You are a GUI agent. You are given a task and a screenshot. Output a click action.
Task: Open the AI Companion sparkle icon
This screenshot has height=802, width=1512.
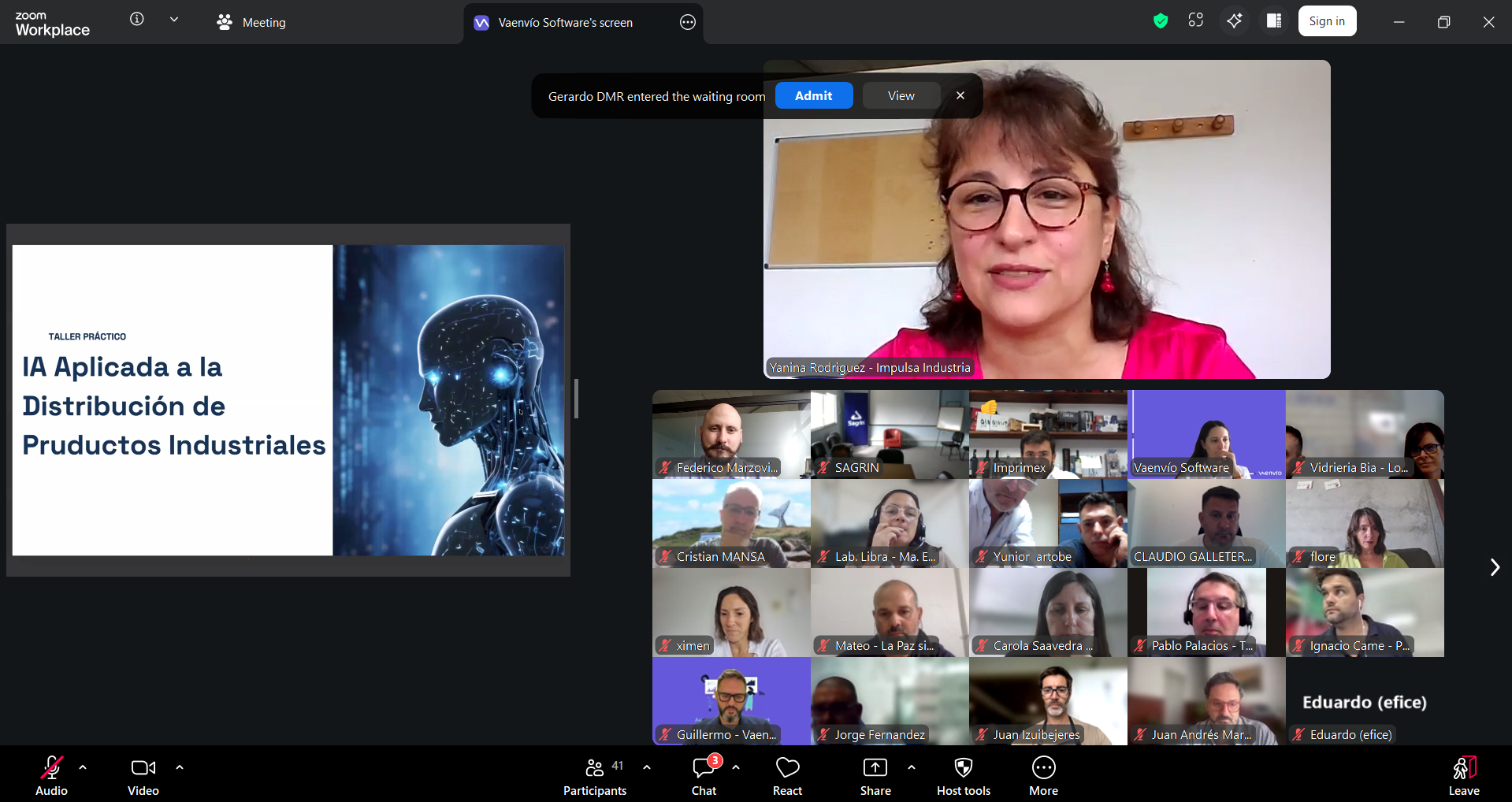tap(1234, 21)
